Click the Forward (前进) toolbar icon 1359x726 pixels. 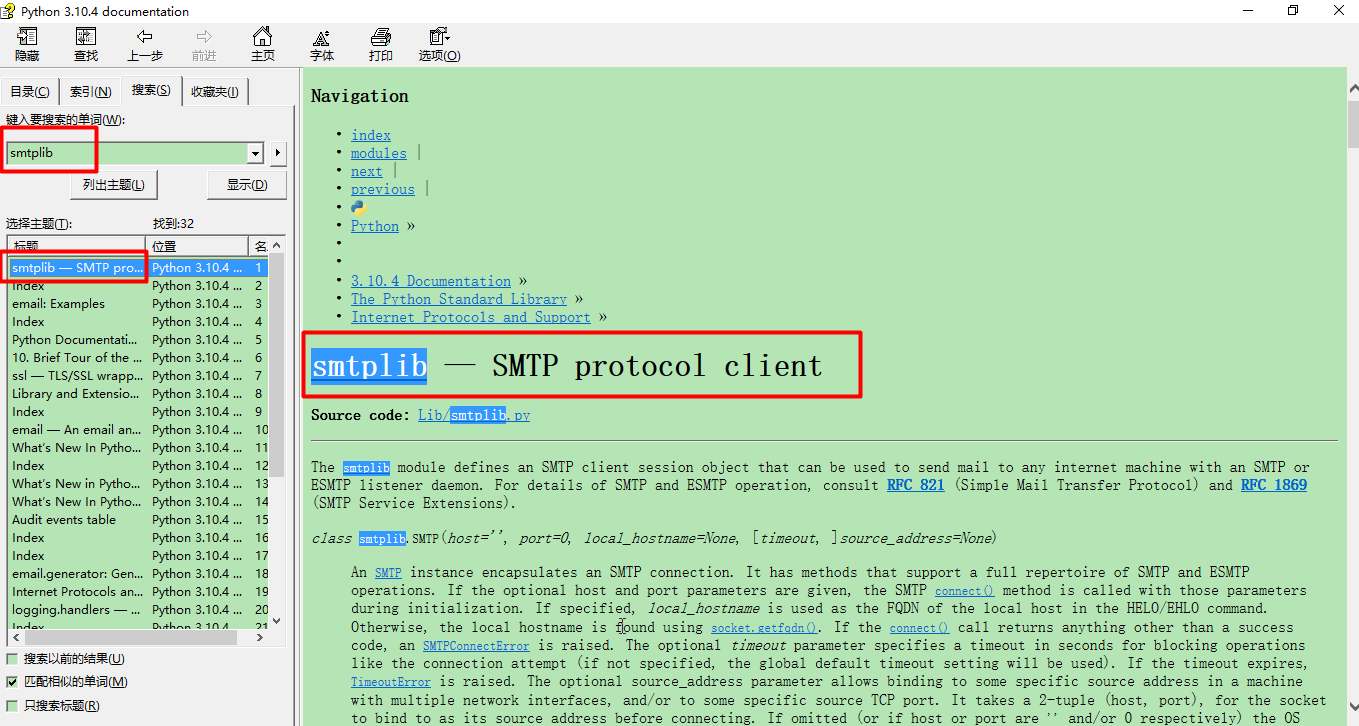[204, 37]
